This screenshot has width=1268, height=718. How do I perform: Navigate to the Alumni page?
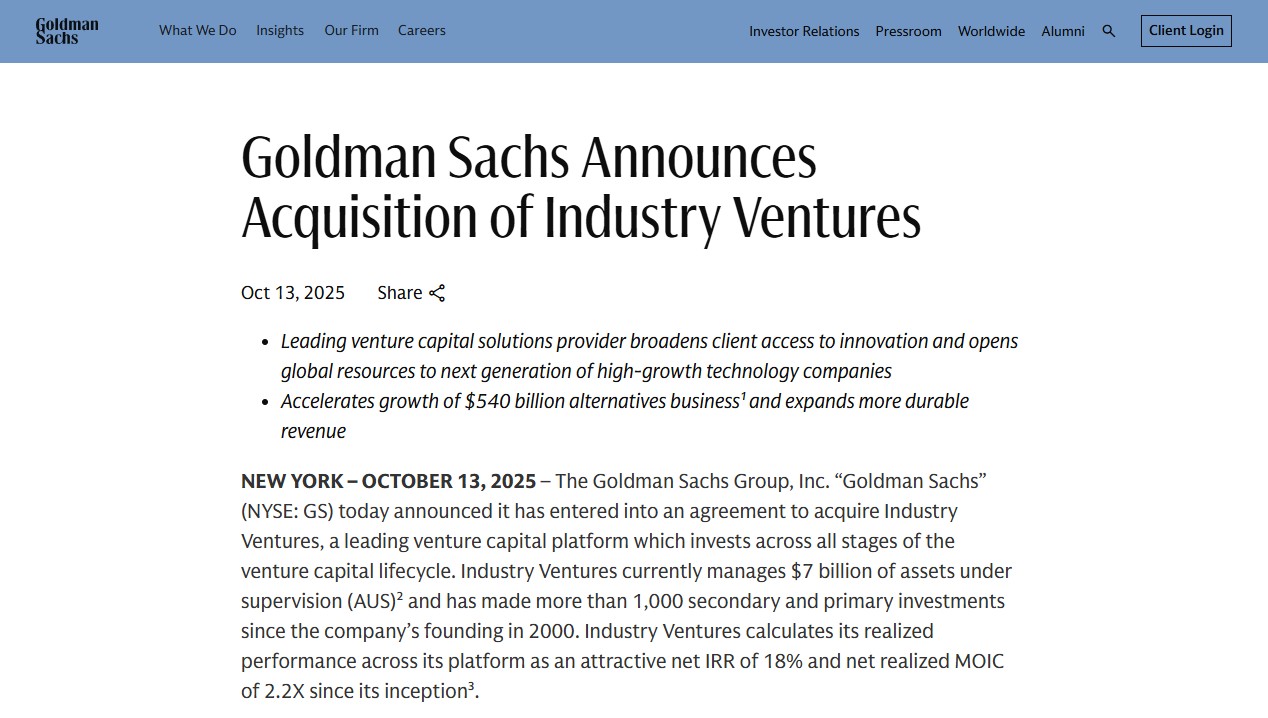coord(1063,31)
